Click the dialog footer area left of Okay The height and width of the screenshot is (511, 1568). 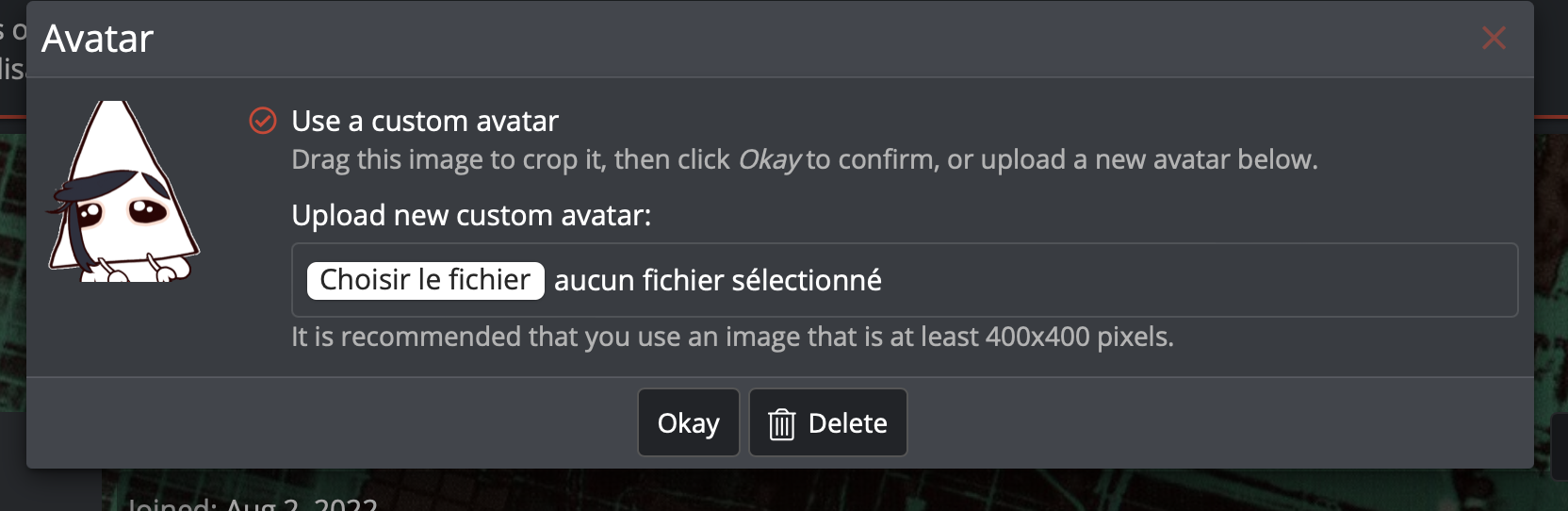[x=330, y=422]
